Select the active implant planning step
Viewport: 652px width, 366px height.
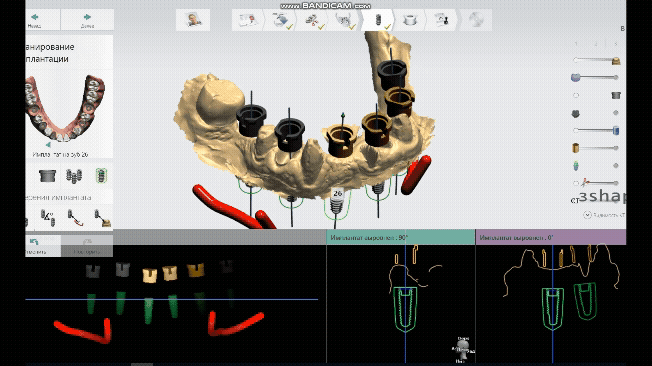[378, 20]
